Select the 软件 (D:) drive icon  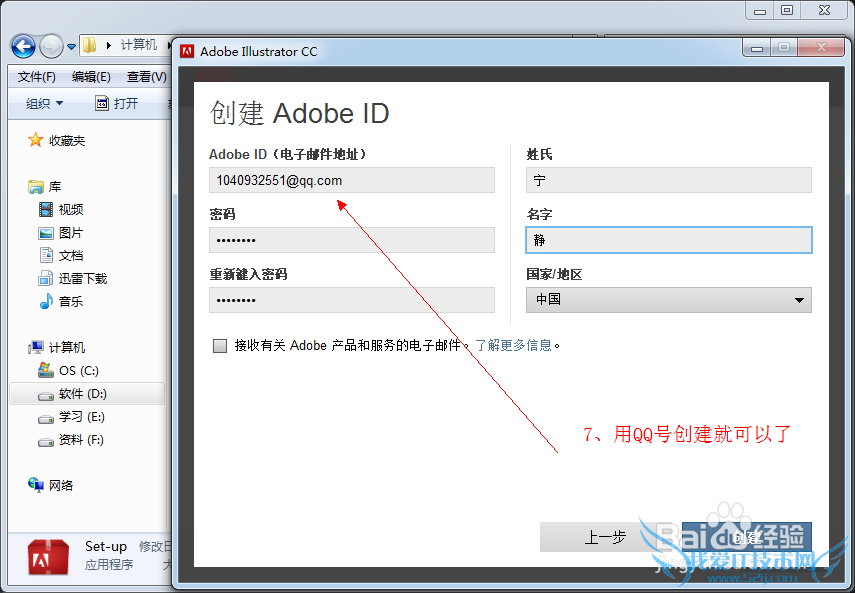click(46, 395)
